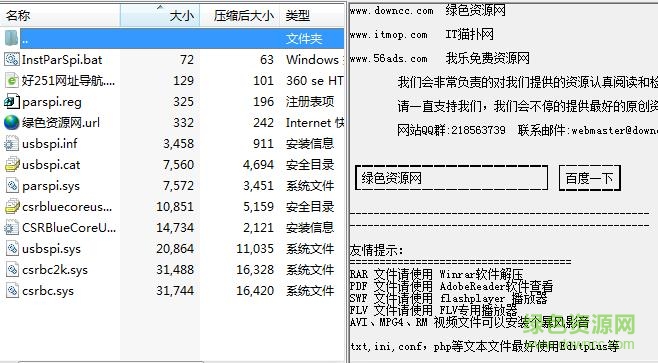Click the usbspi.cat catalog file icon
658x363 pixels.
pyautogui.click(x=11, y=165)
